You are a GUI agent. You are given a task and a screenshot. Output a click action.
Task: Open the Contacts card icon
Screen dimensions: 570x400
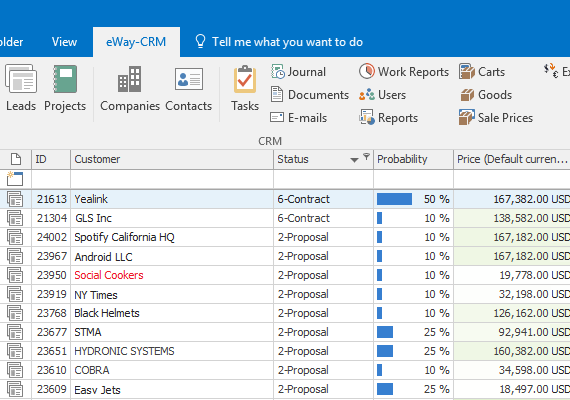(189, 79)
